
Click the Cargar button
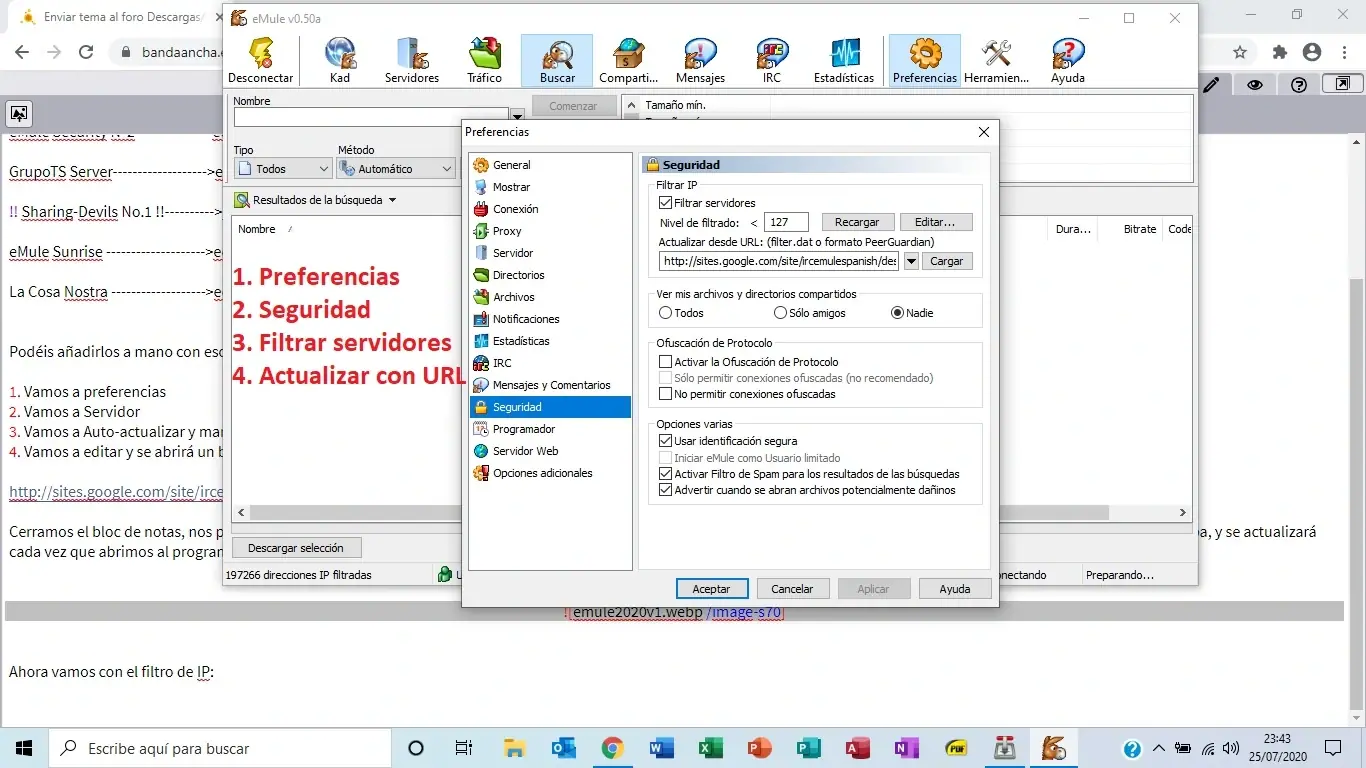[946, 261]
